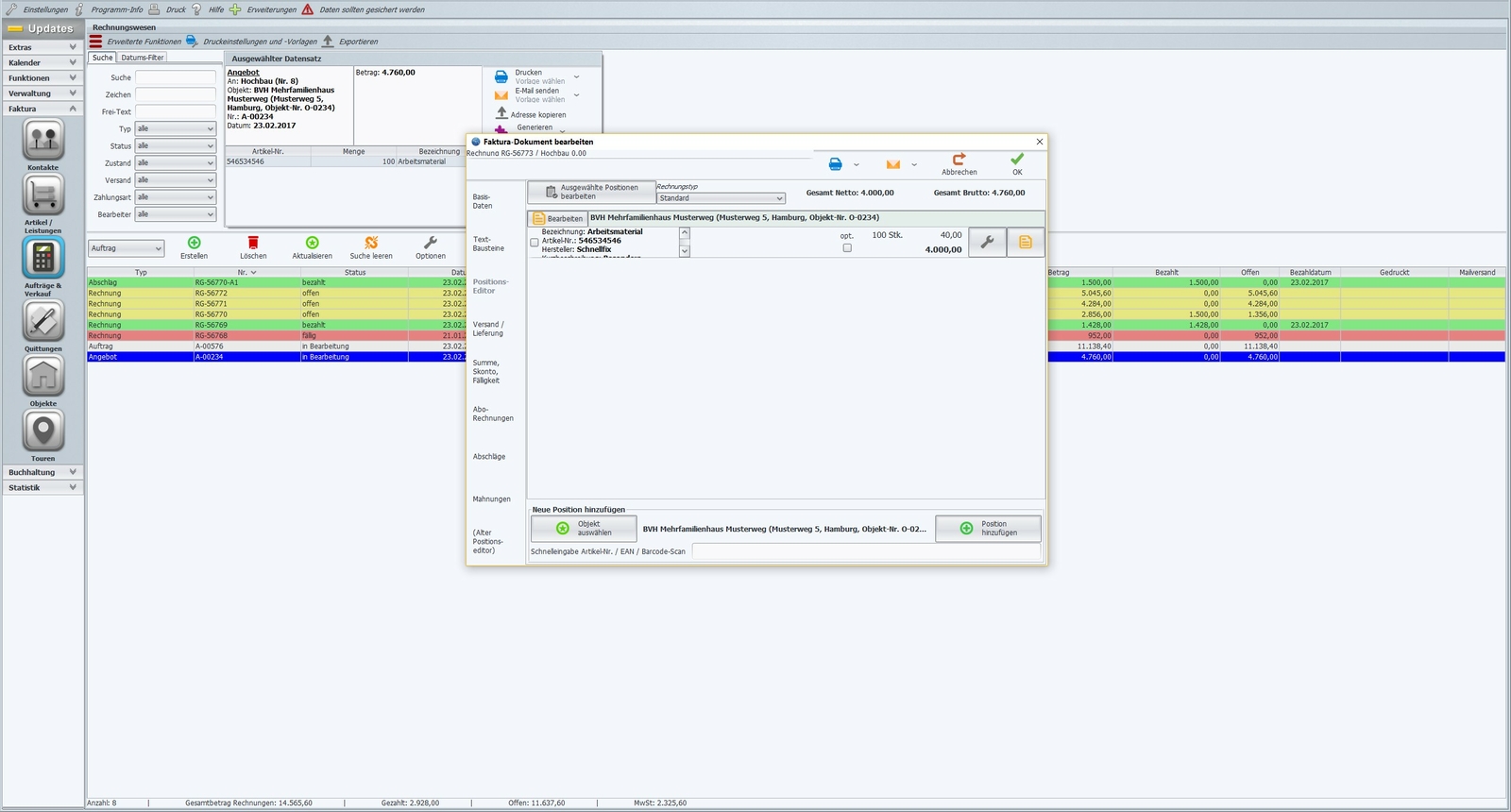Open the Touren map pin icon
1511x812 pixels.
(x=42, y=431)
